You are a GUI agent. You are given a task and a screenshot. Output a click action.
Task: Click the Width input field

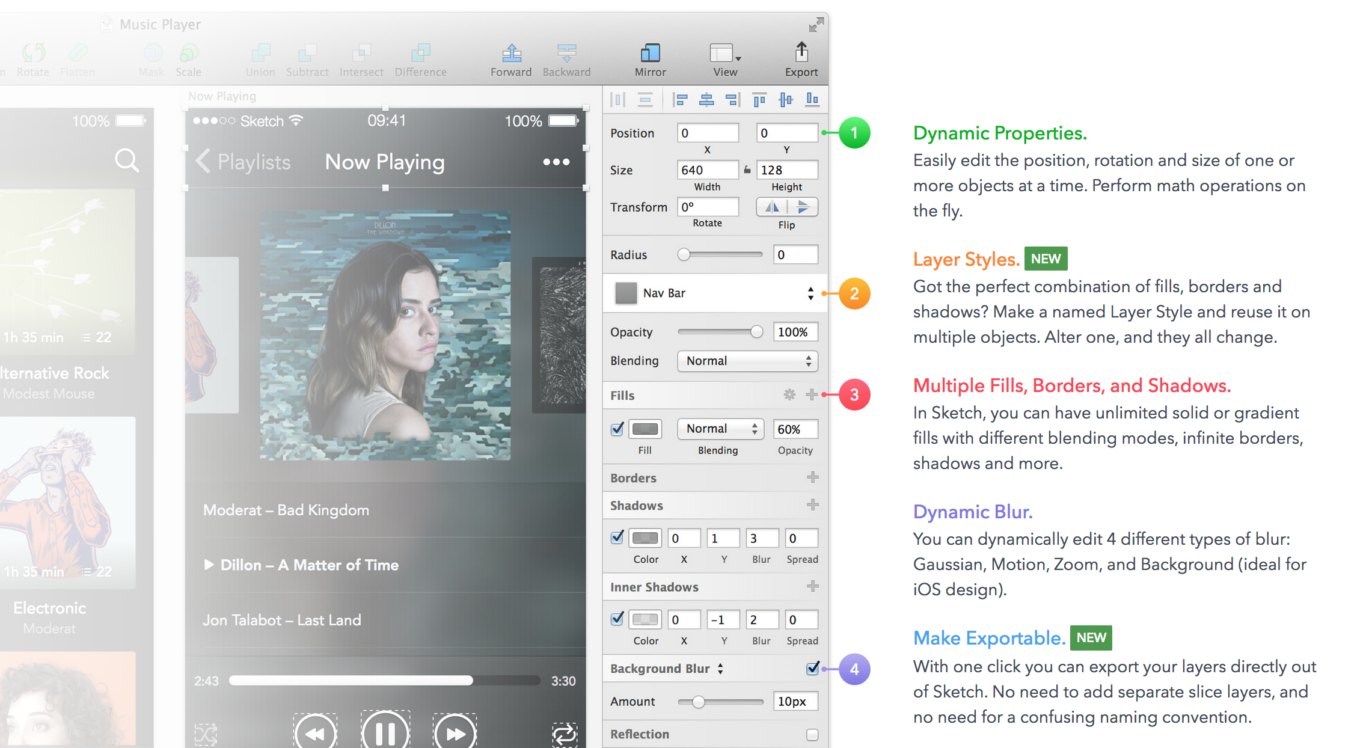(708, 170)
